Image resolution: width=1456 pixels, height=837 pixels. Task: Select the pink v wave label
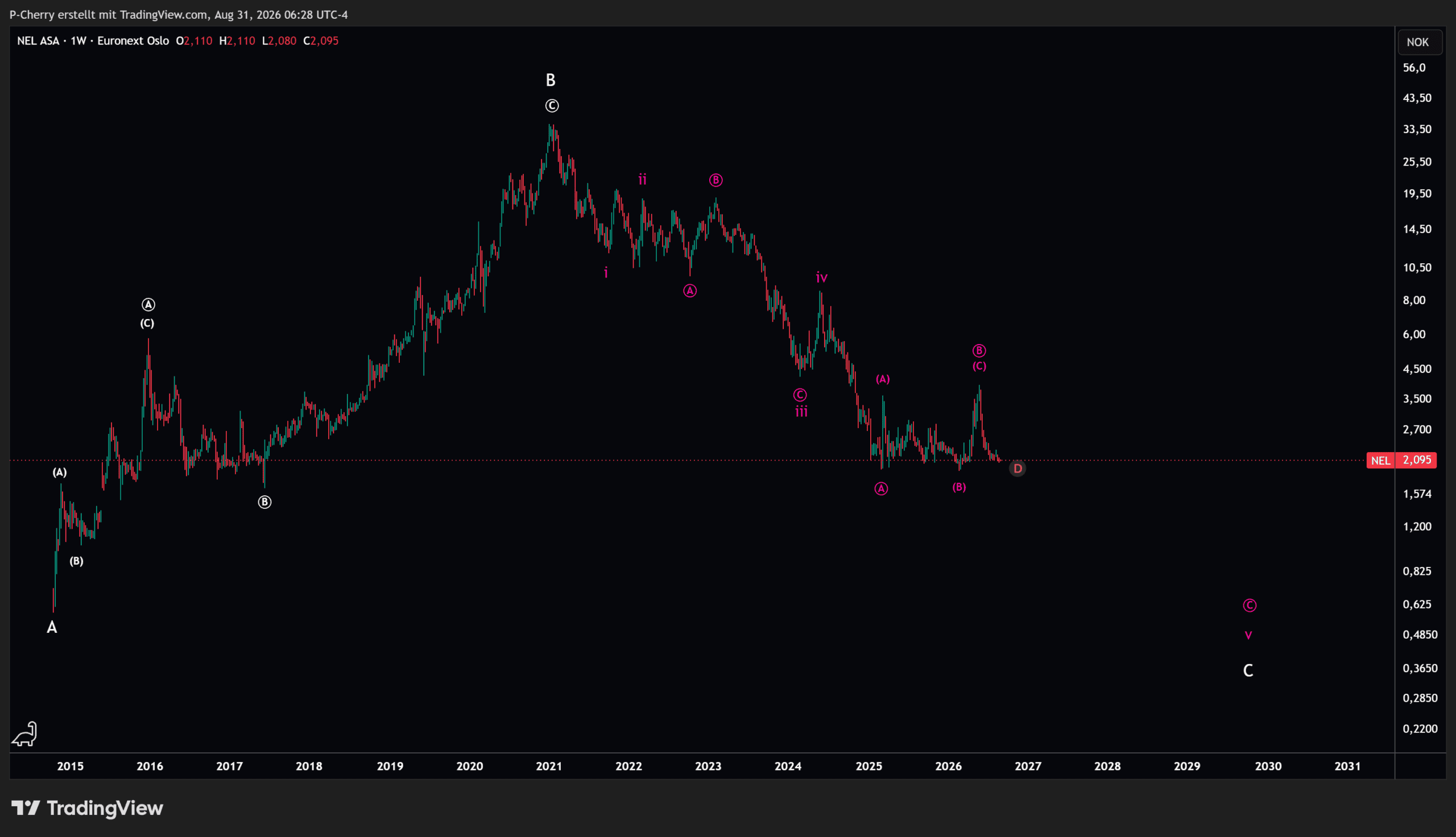pos(1248,635)
